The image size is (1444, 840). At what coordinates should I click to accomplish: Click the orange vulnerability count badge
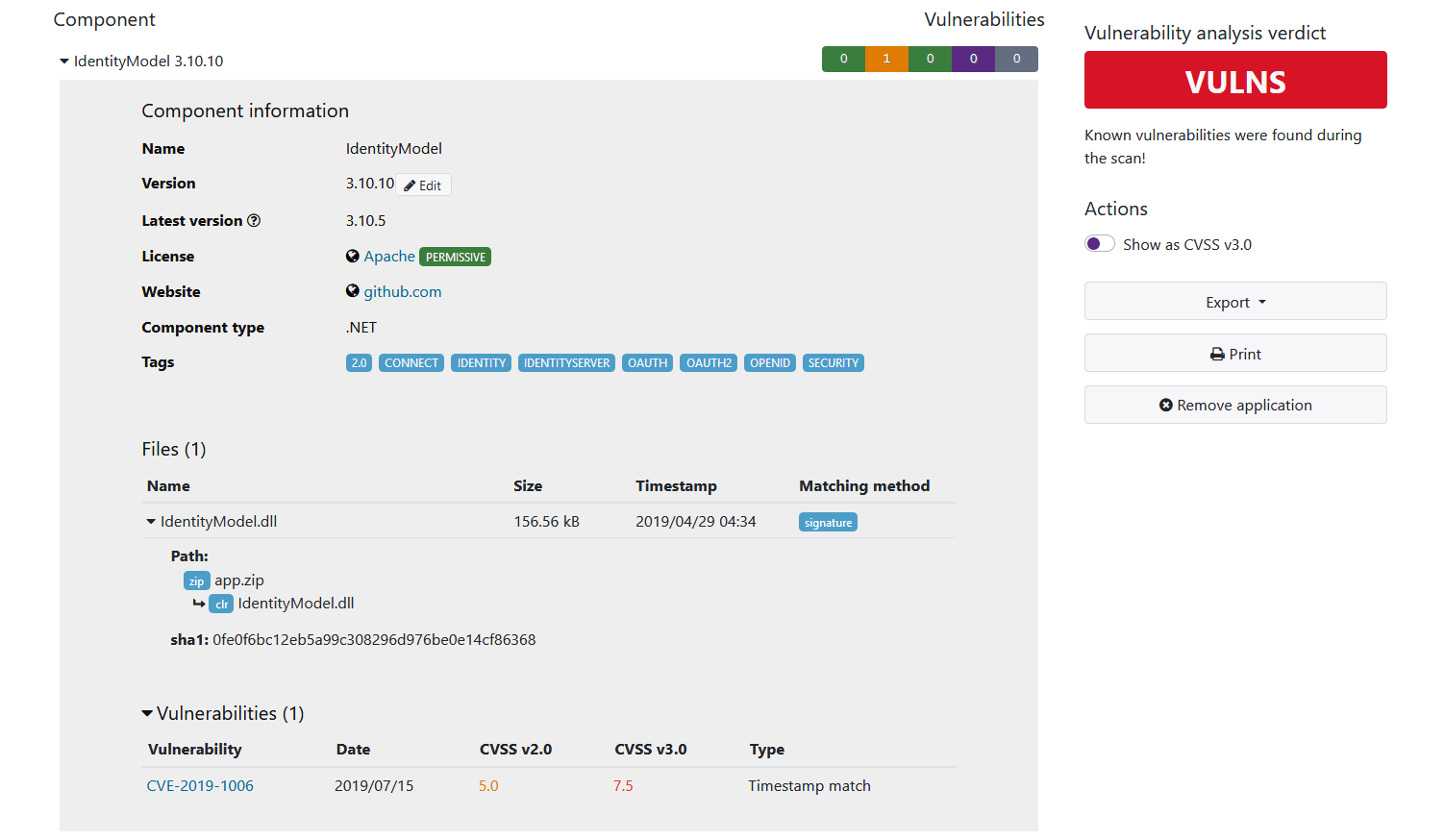click(886, 59)
